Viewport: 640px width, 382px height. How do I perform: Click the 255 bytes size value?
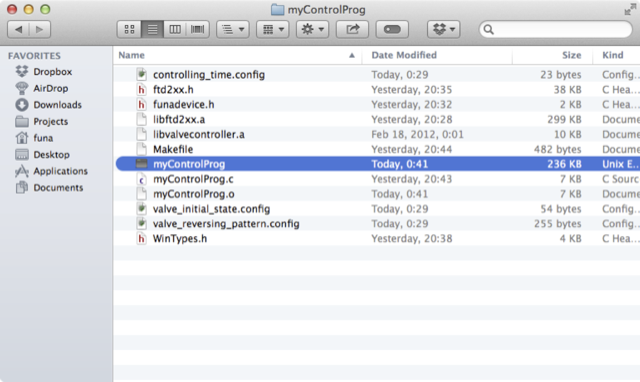(x=558, y=224)
